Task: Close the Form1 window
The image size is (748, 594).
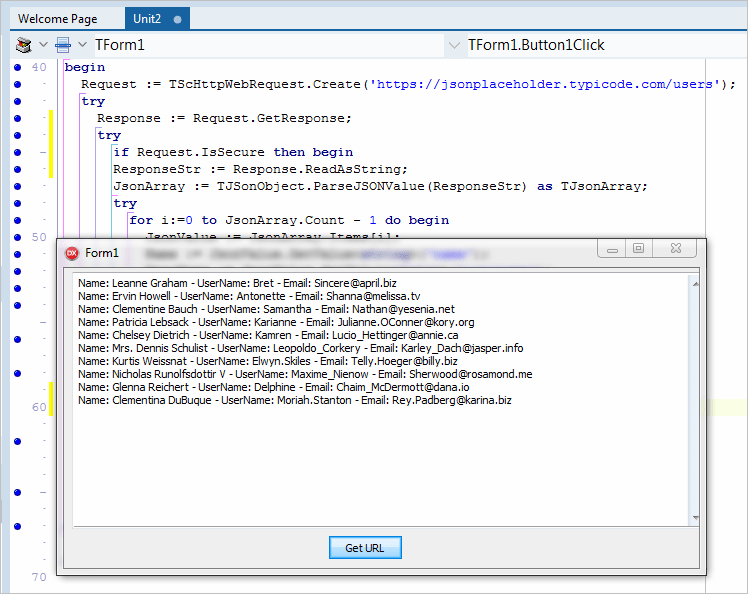Action: (x=675, y=249)
